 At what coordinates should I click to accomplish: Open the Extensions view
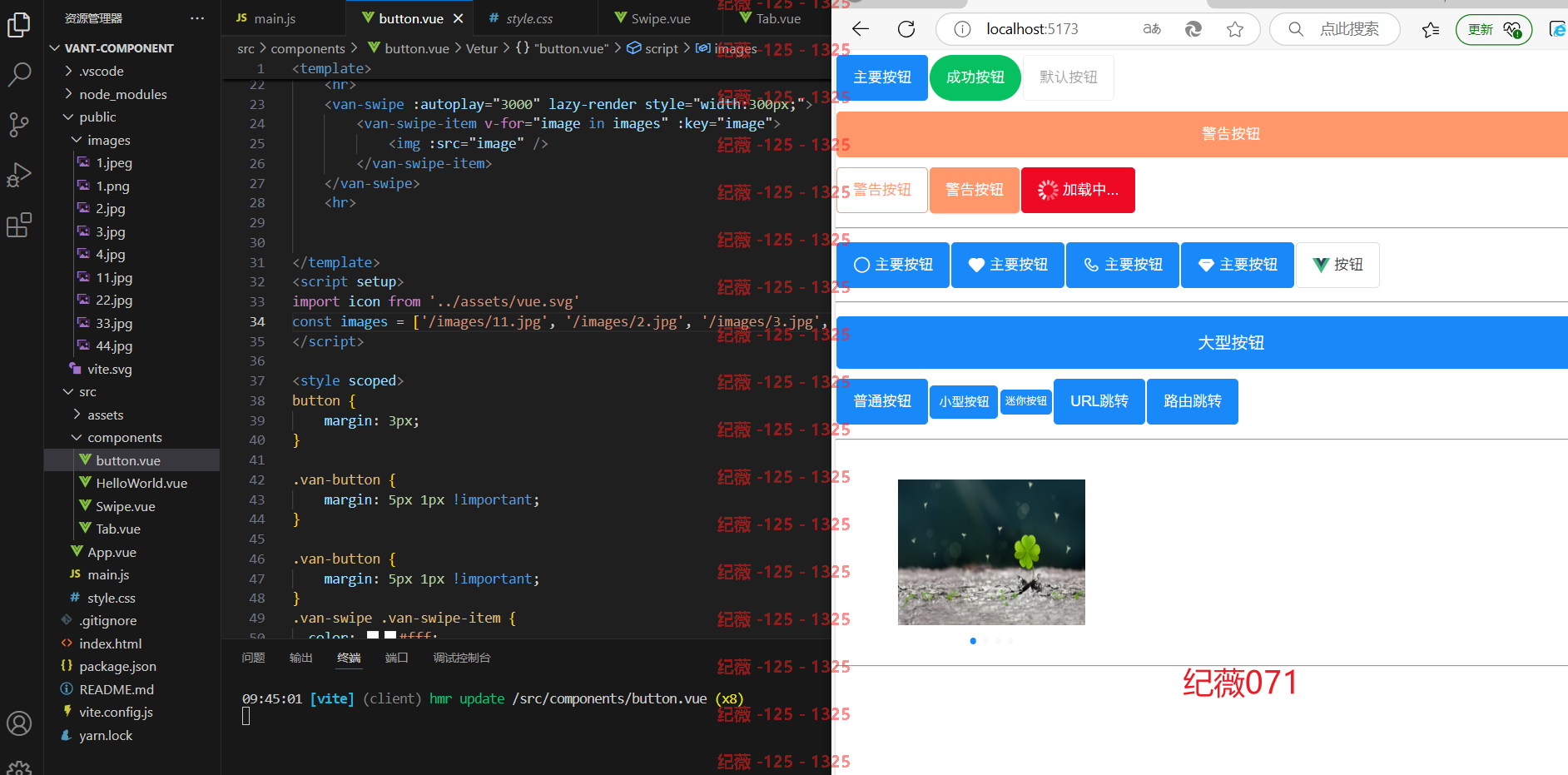tap(18, 225)
